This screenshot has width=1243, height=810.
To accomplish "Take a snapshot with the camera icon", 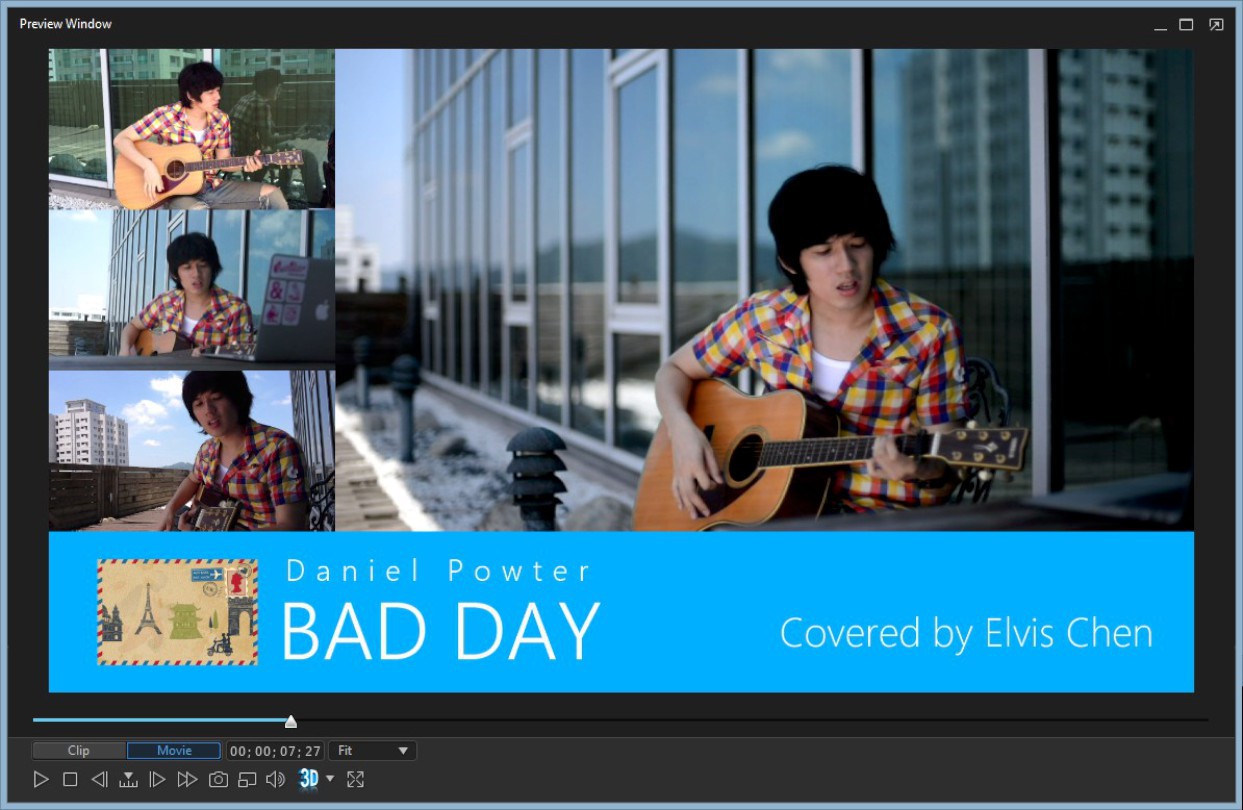I will pos(218,779).
